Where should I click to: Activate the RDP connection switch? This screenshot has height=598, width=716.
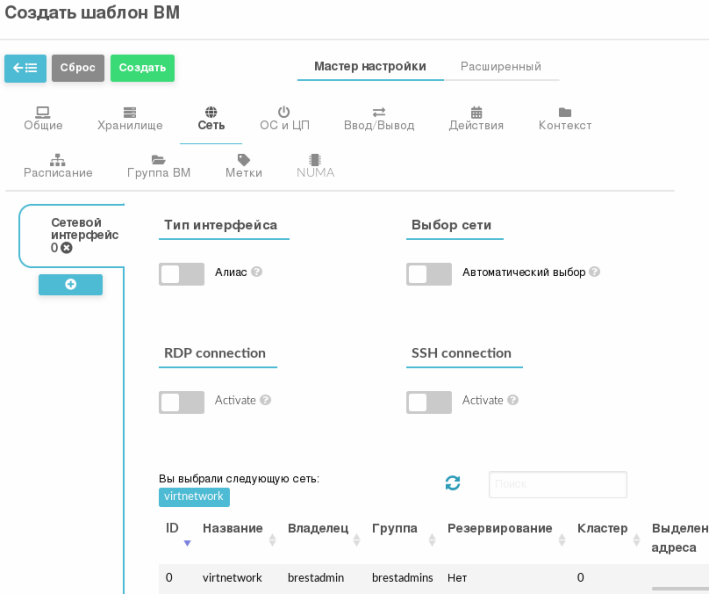182,402
